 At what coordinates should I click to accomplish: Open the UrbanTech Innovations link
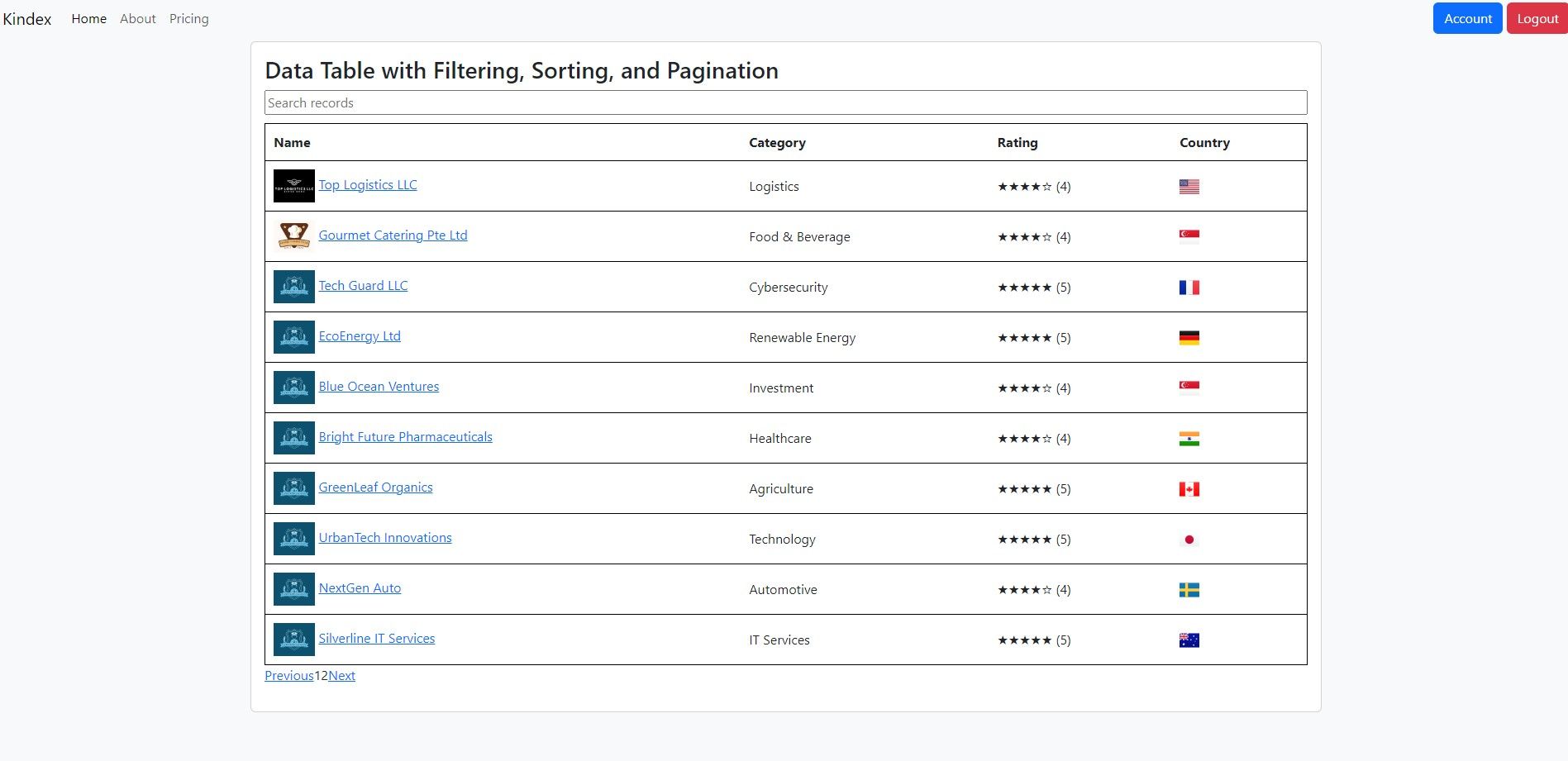385,538
